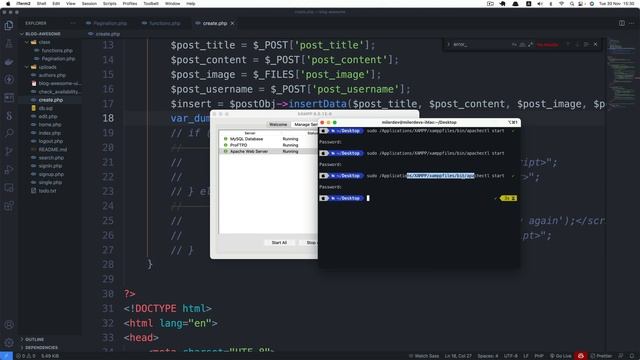Click the find widget search input
The width and height of the screenshot is (640, 360).
click(x=481, y=44)
